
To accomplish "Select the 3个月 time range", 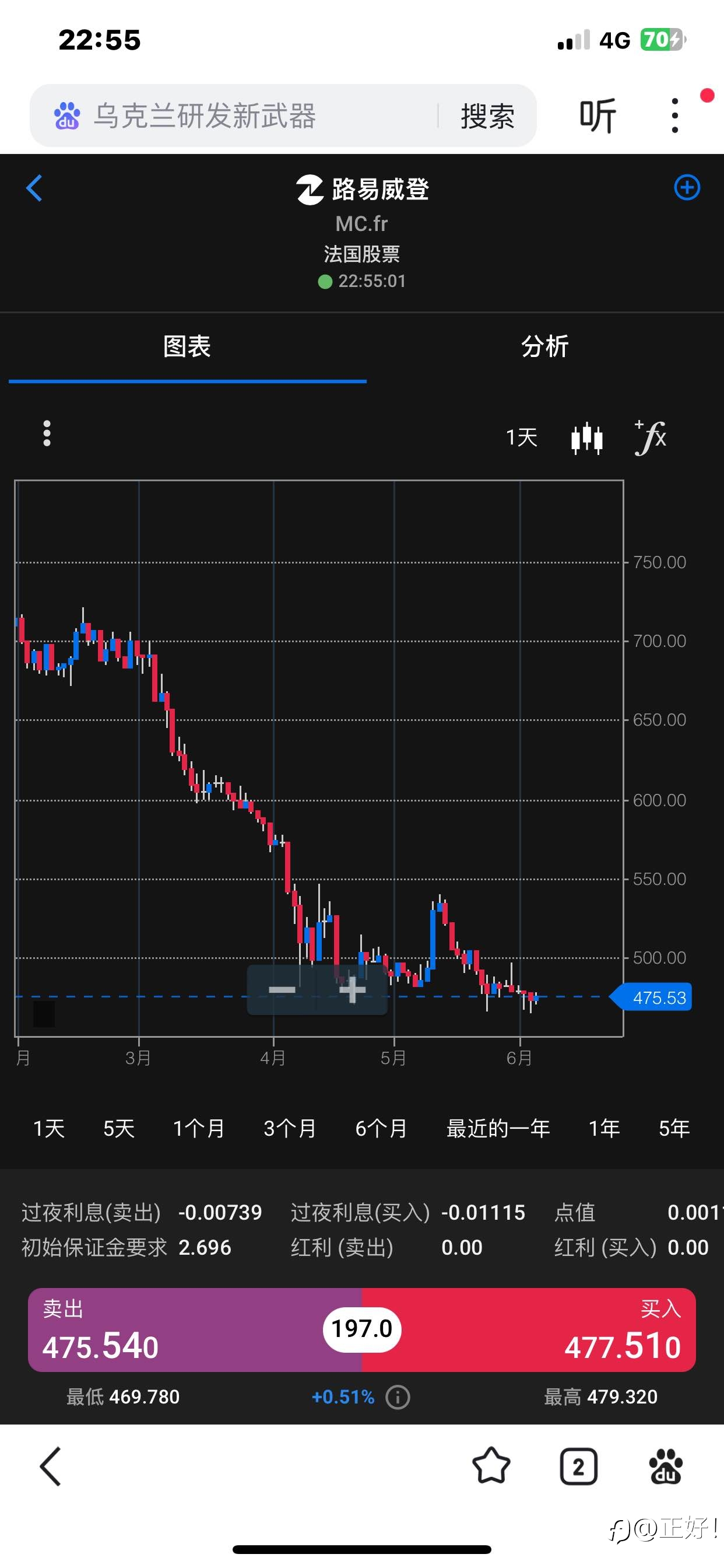I will pos(290,1129).
